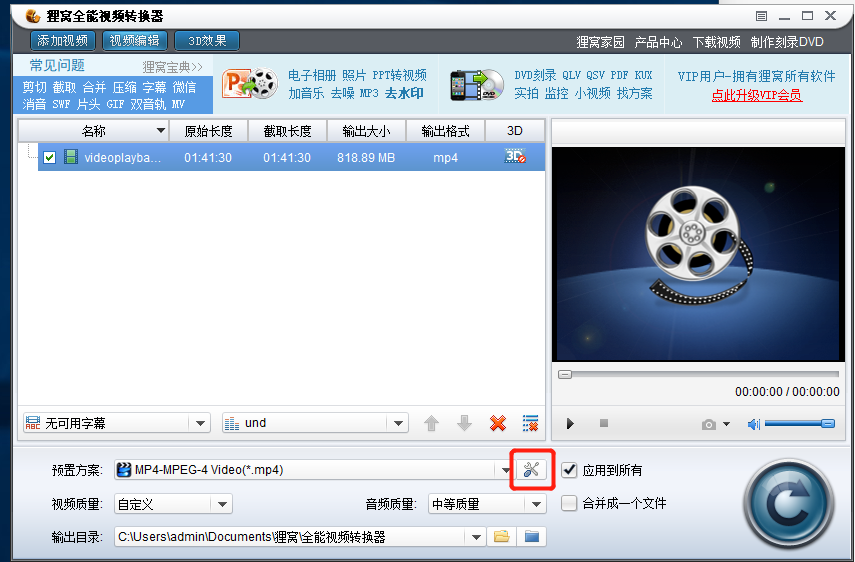
Task: Clear the whole list with clear-all icon
Action: coord(530,423)
